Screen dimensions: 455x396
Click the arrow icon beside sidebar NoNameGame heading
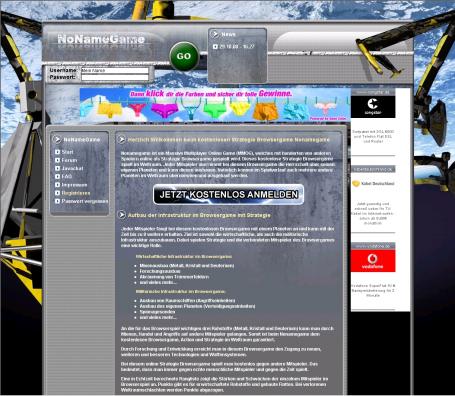(57, 139)
